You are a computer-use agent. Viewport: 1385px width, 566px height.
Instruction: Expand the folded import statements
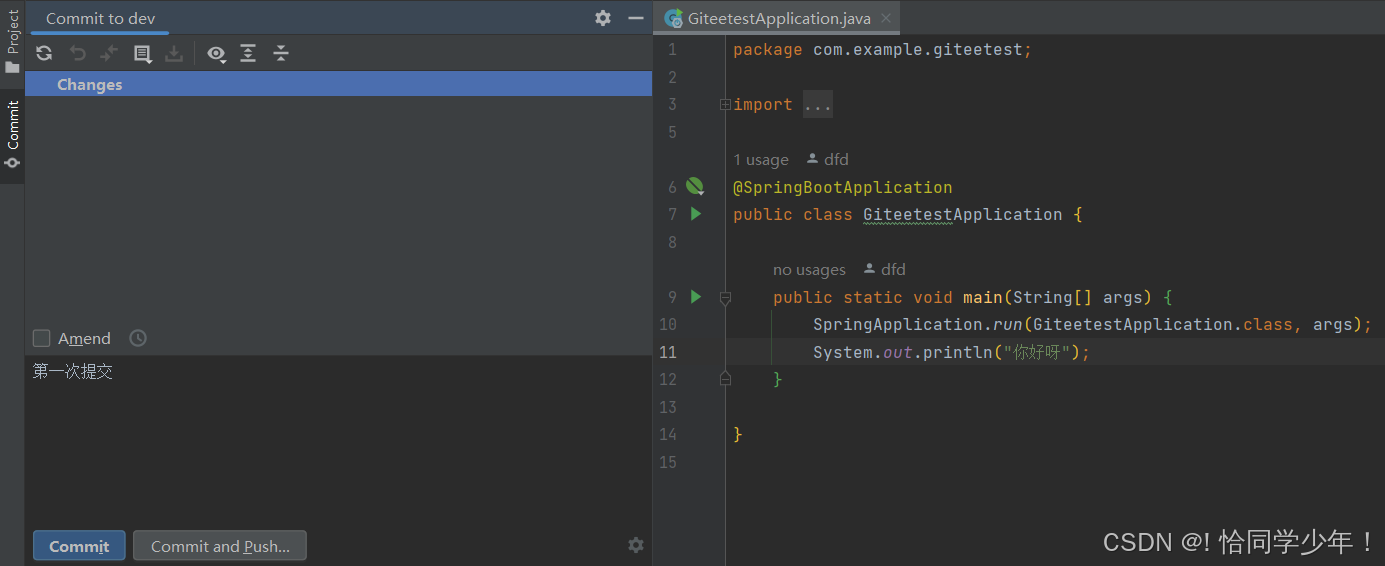(x=725, y=105)
